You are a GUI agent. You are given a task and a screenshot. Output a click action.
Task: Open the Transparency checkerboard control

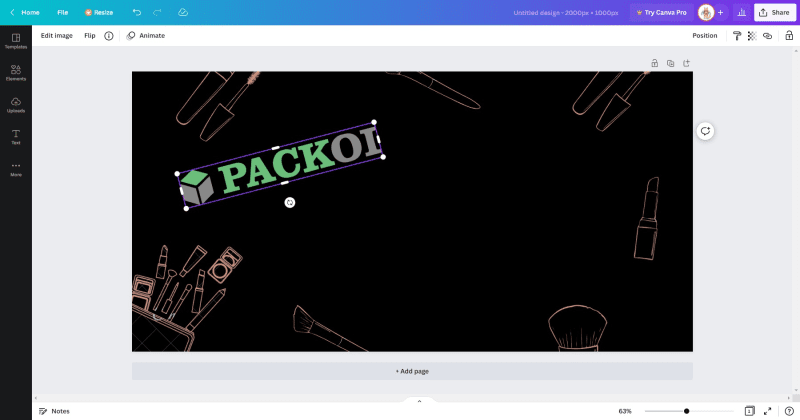752,35
